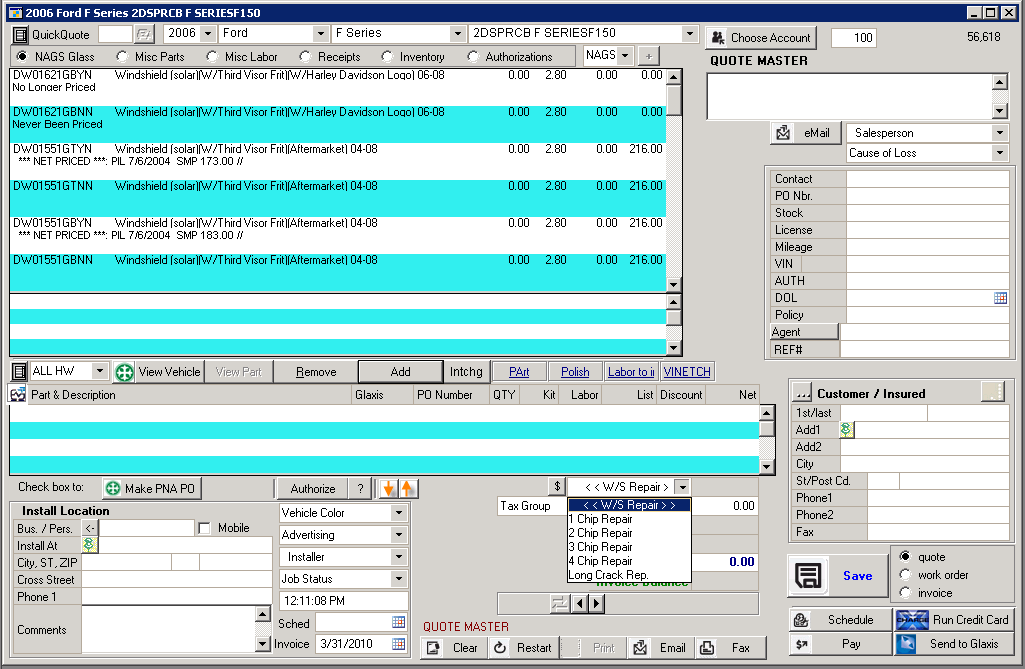
Task: Click the next record right arrow
Action: coord(596,603)
